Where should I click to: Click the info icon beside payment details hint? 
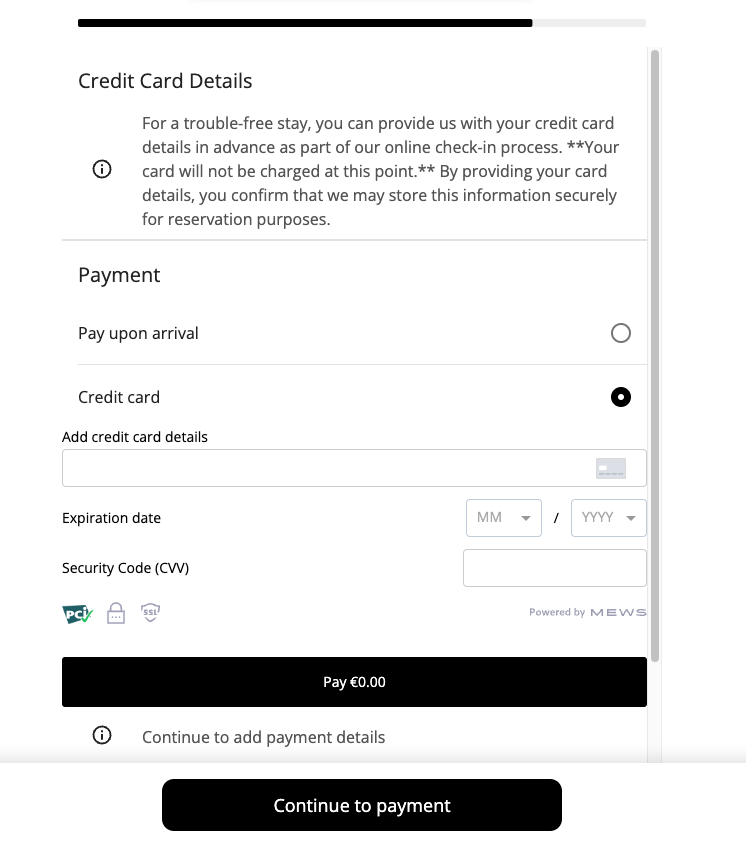click(x=101, y=736)
